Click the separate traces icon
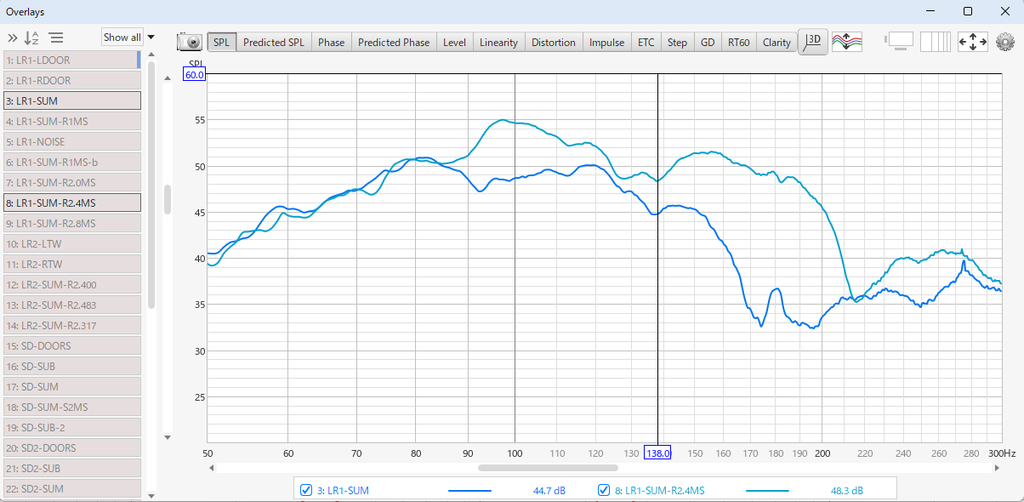The image size is (1024, 502). [x=847, y=42]
